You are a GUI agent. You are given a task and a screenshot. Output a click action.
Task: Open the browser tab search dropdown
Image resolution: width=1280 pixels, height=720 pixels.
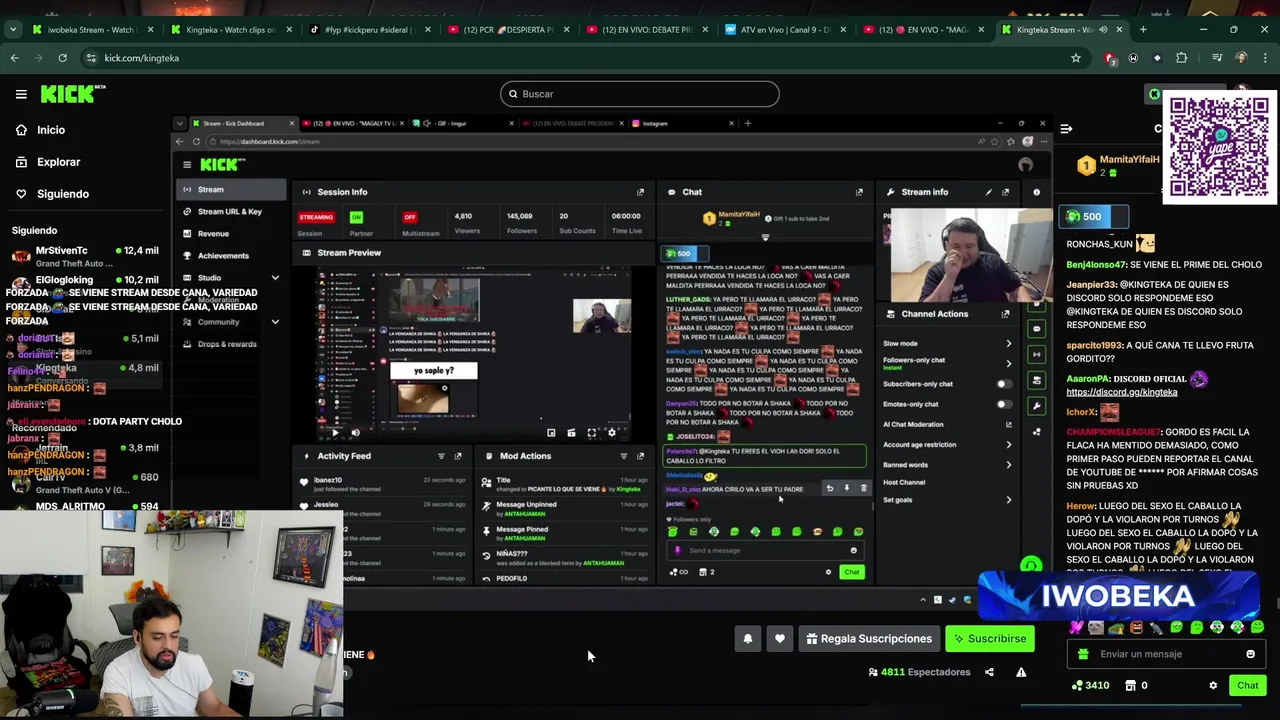point(13,29)
